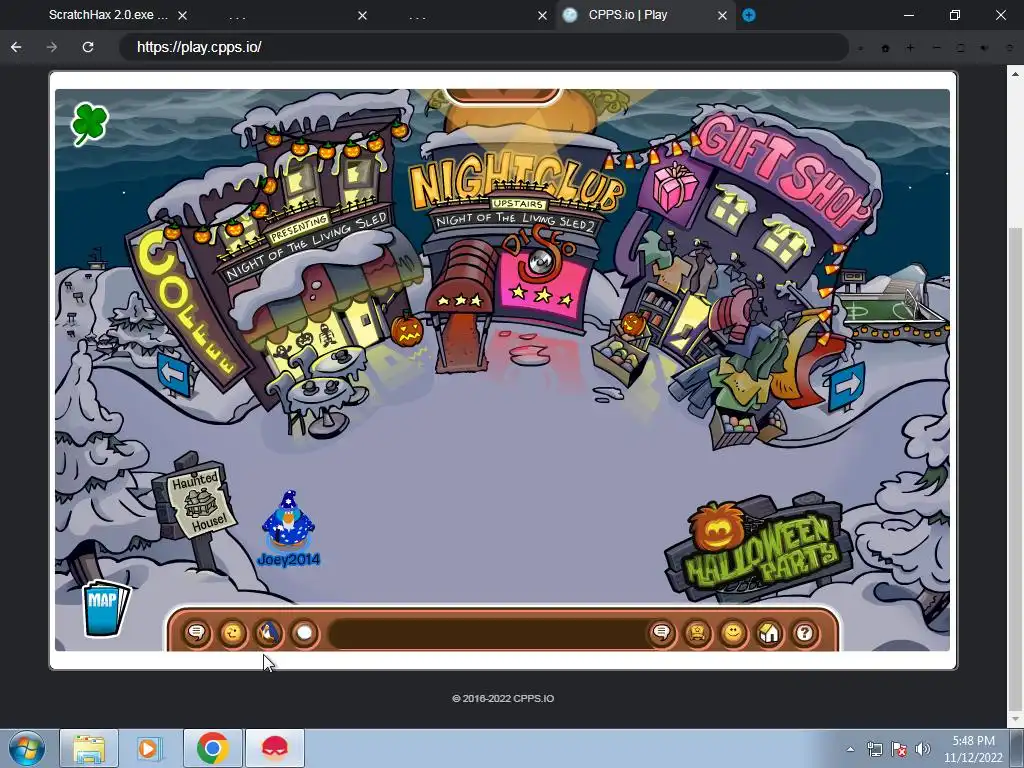
Task: Click the green four-leaf clover icon
Action: [89, 123]
